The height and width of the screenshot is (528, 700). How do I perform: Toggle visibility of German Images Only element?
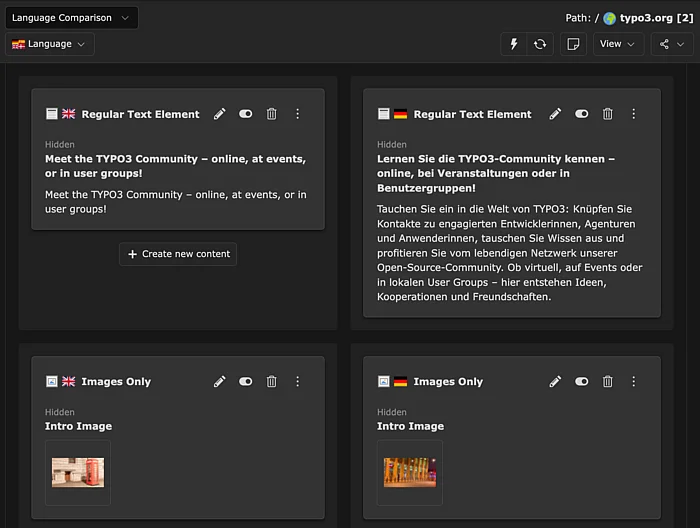[581, 382]
